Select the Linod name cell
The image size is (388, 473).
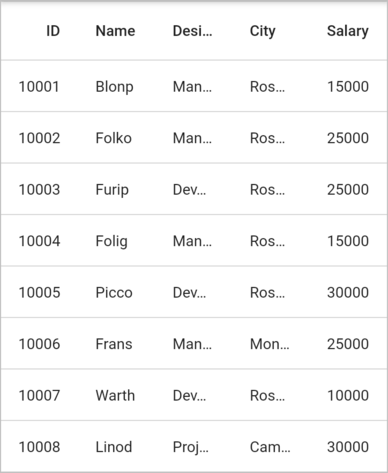click(x=114, y=447)
